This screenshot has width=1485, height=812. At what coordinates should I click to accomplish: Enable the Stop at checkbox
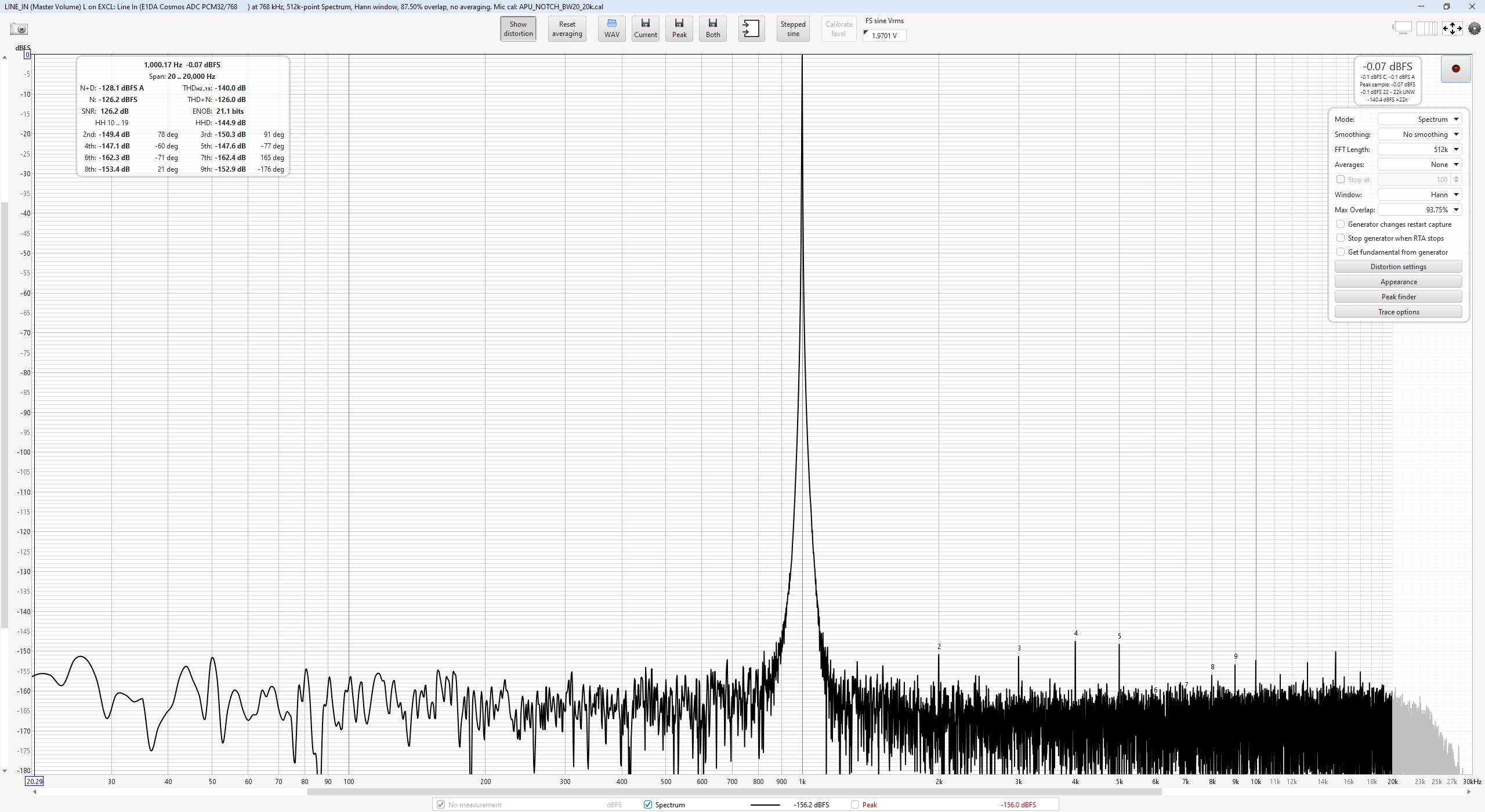1340,179
